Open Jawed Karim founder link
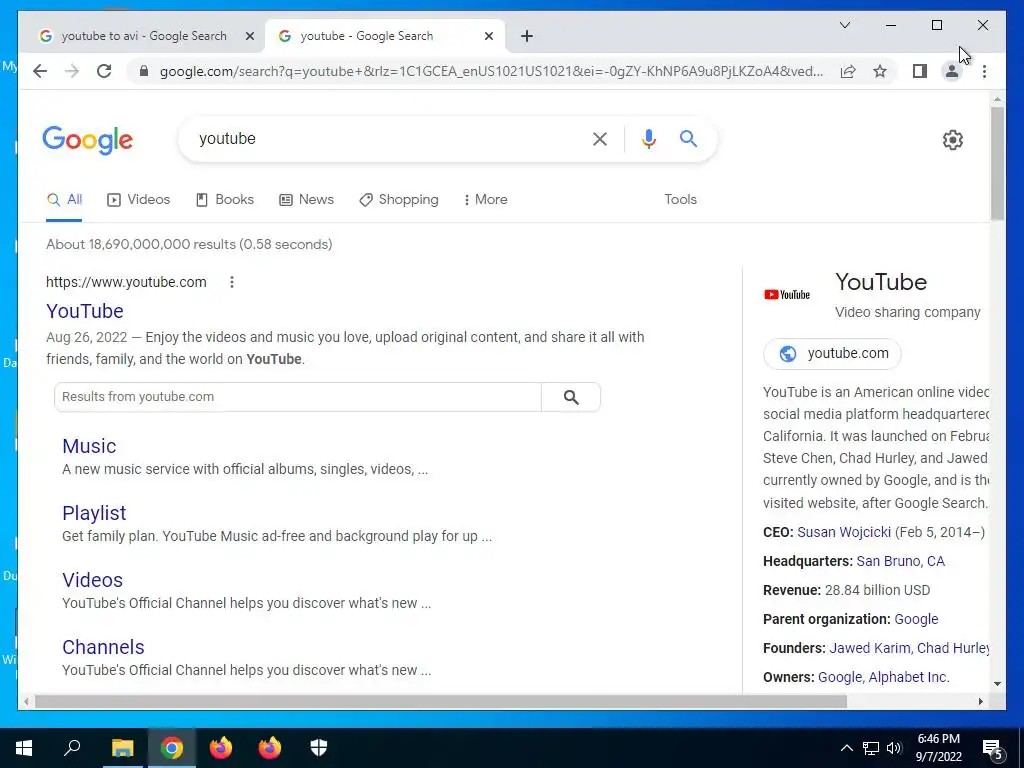This screenshot has width=1024, height=768. click(869, 648)
